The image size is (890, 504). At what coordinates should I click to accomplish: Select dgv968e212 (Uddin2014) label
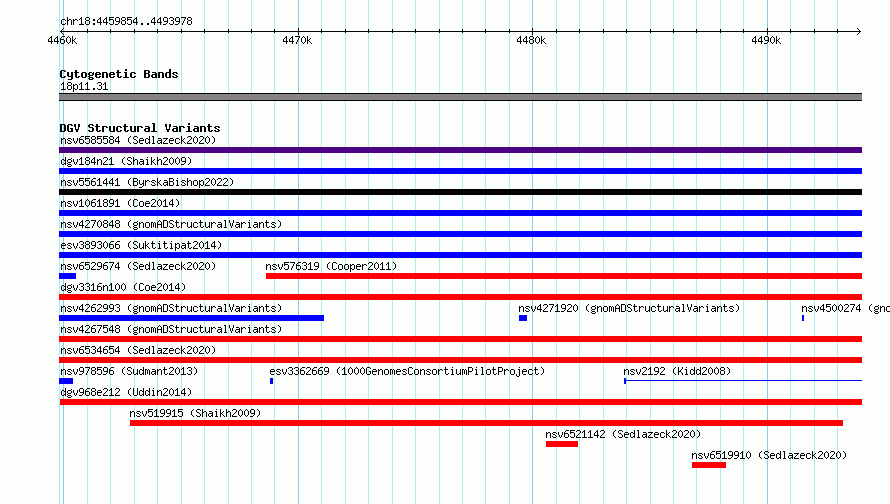[x=126, y=392]
